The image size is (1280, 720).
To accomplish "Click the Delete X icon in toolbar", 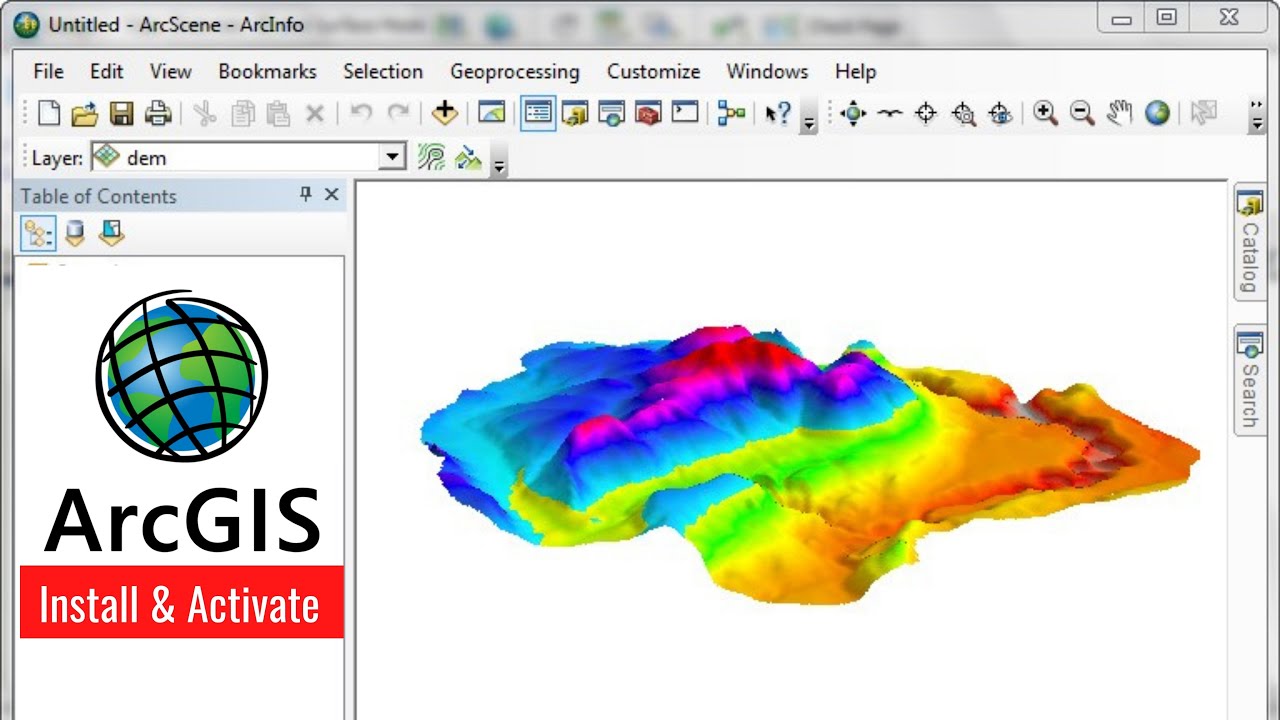I will click(314, 113).
